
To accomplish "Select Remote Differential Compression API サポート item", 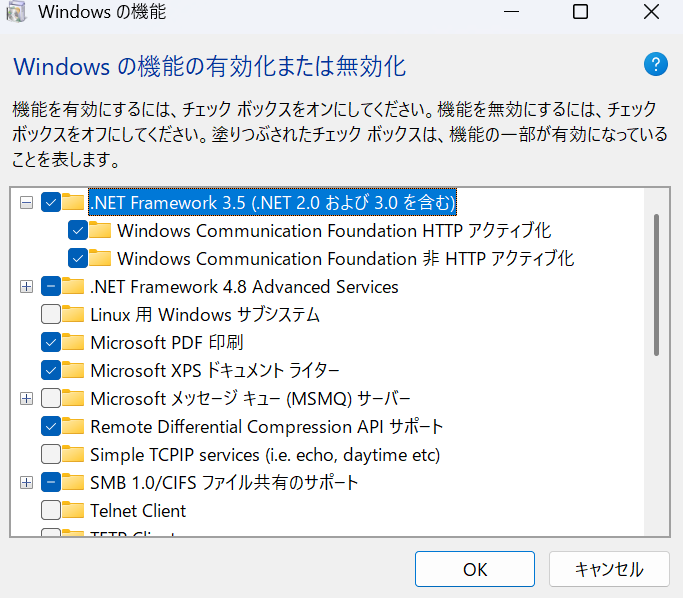I will pos(266,426).
